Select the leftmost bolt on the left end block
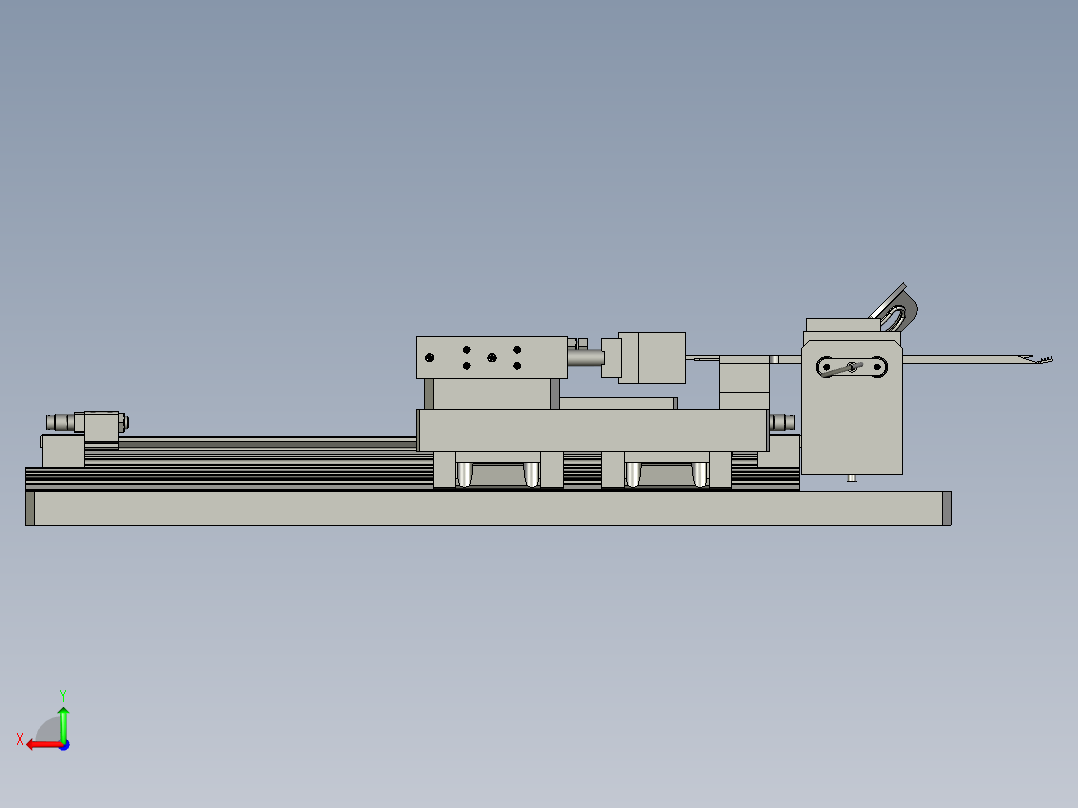 59,422
